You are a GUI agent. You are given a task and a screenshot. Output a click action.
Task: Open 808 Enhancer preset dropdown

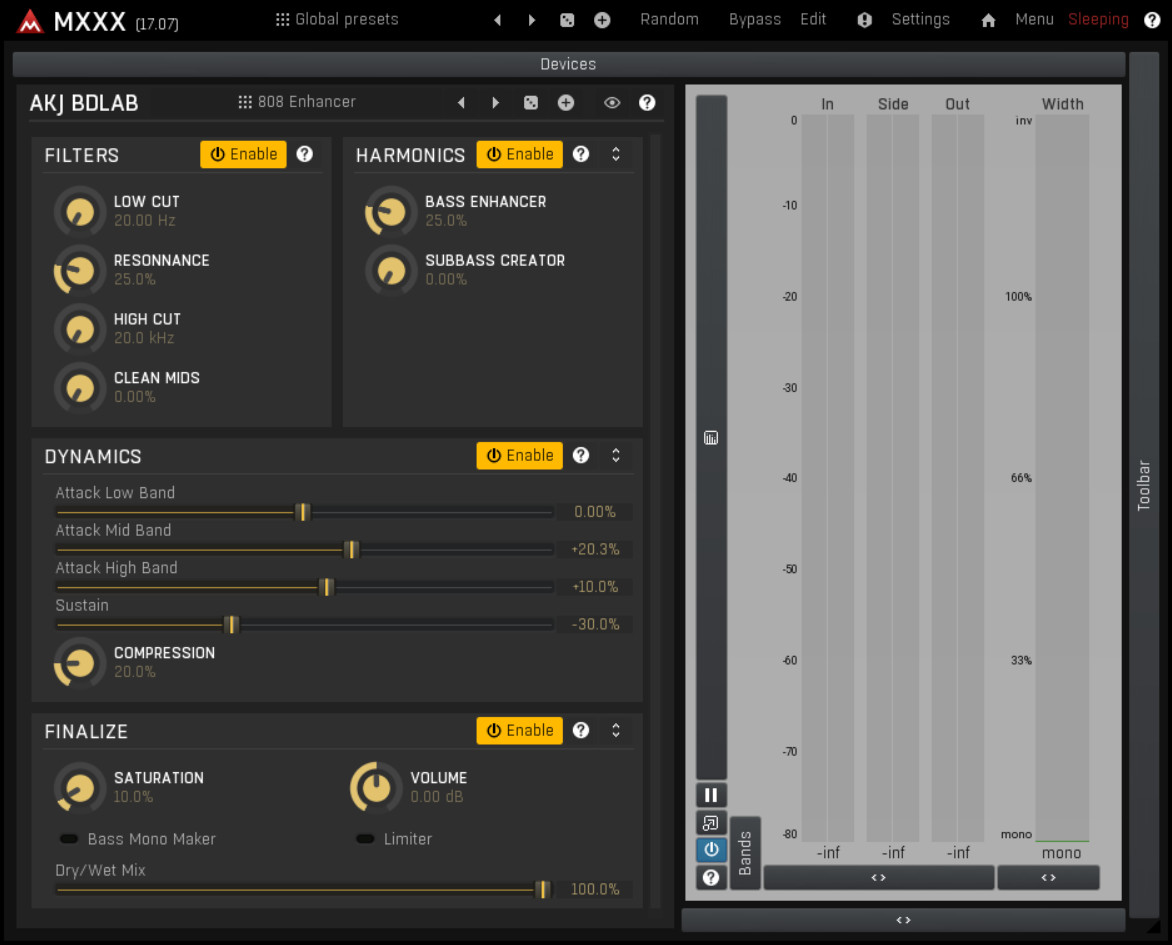coord(297,102)
